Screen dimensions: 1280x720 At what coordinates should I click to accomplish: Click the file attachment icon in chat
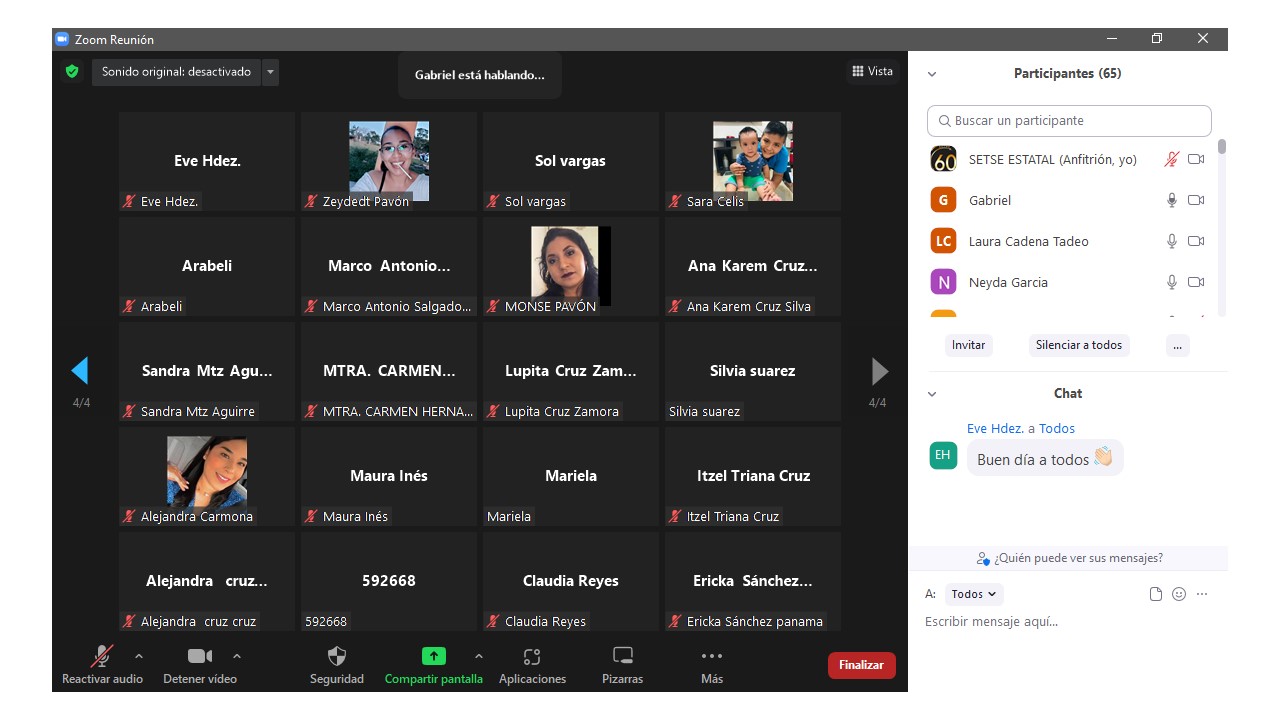[1156, 594]
